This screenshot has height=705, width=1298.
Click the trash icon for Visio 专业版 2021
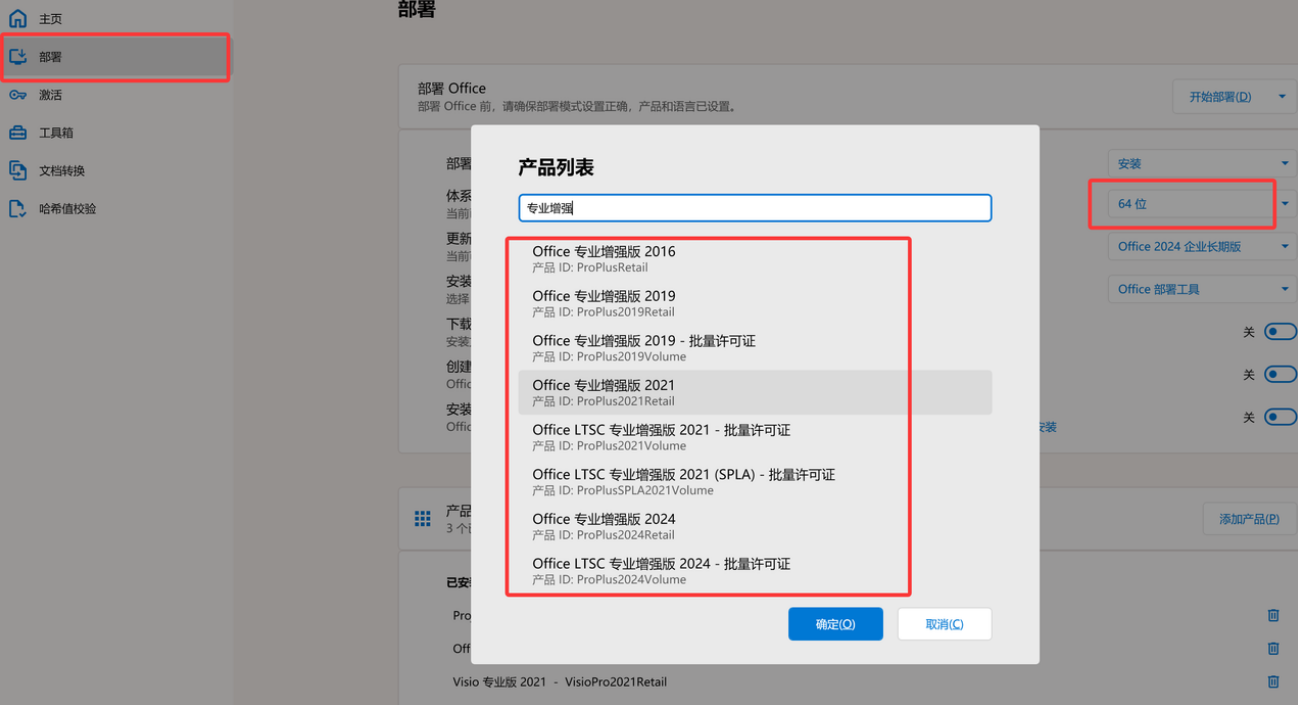pos(1273,682)
